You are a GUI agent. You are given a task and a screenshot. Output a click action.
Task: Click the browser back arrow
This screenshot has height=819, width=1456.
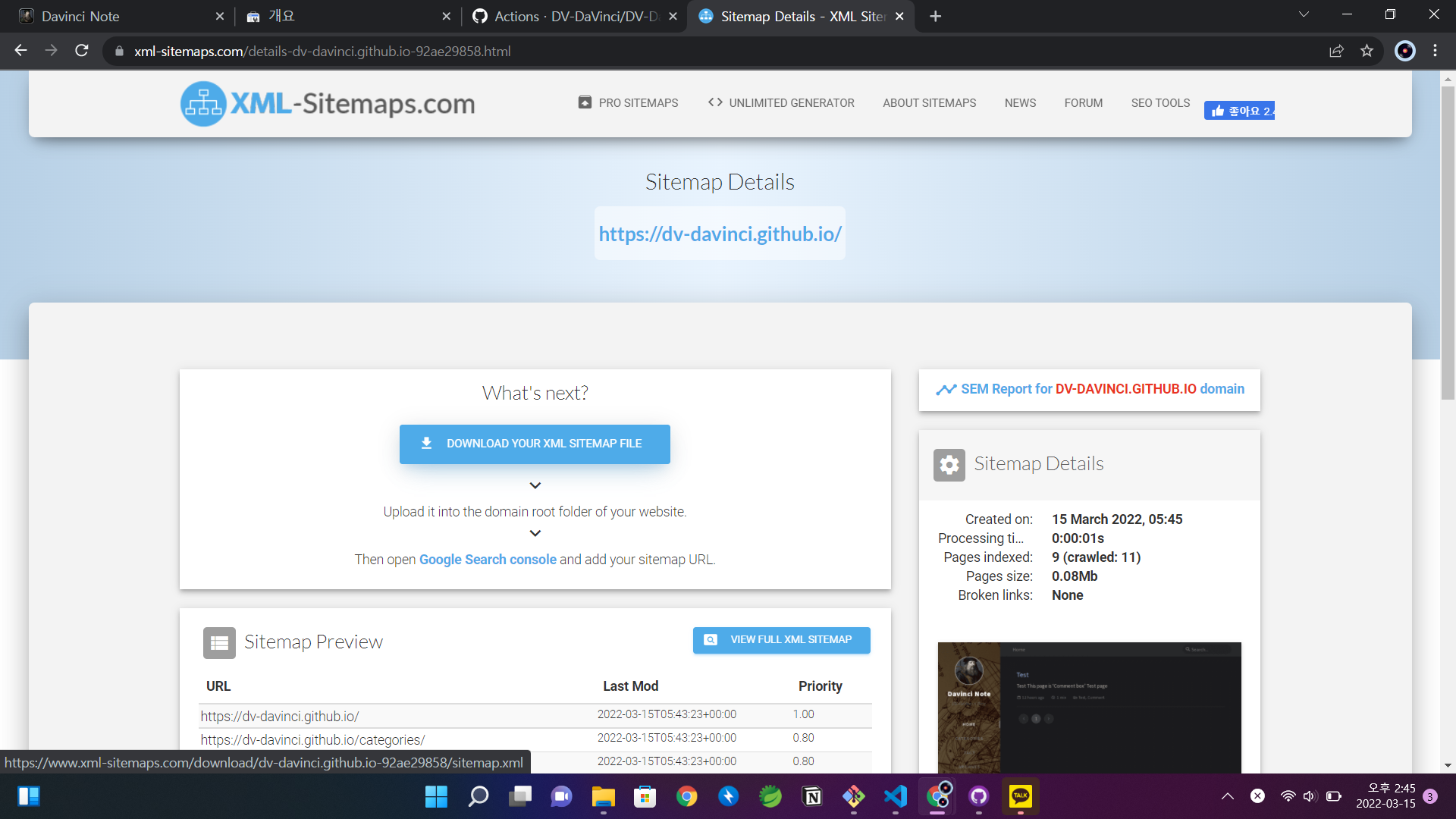point(21,51)
